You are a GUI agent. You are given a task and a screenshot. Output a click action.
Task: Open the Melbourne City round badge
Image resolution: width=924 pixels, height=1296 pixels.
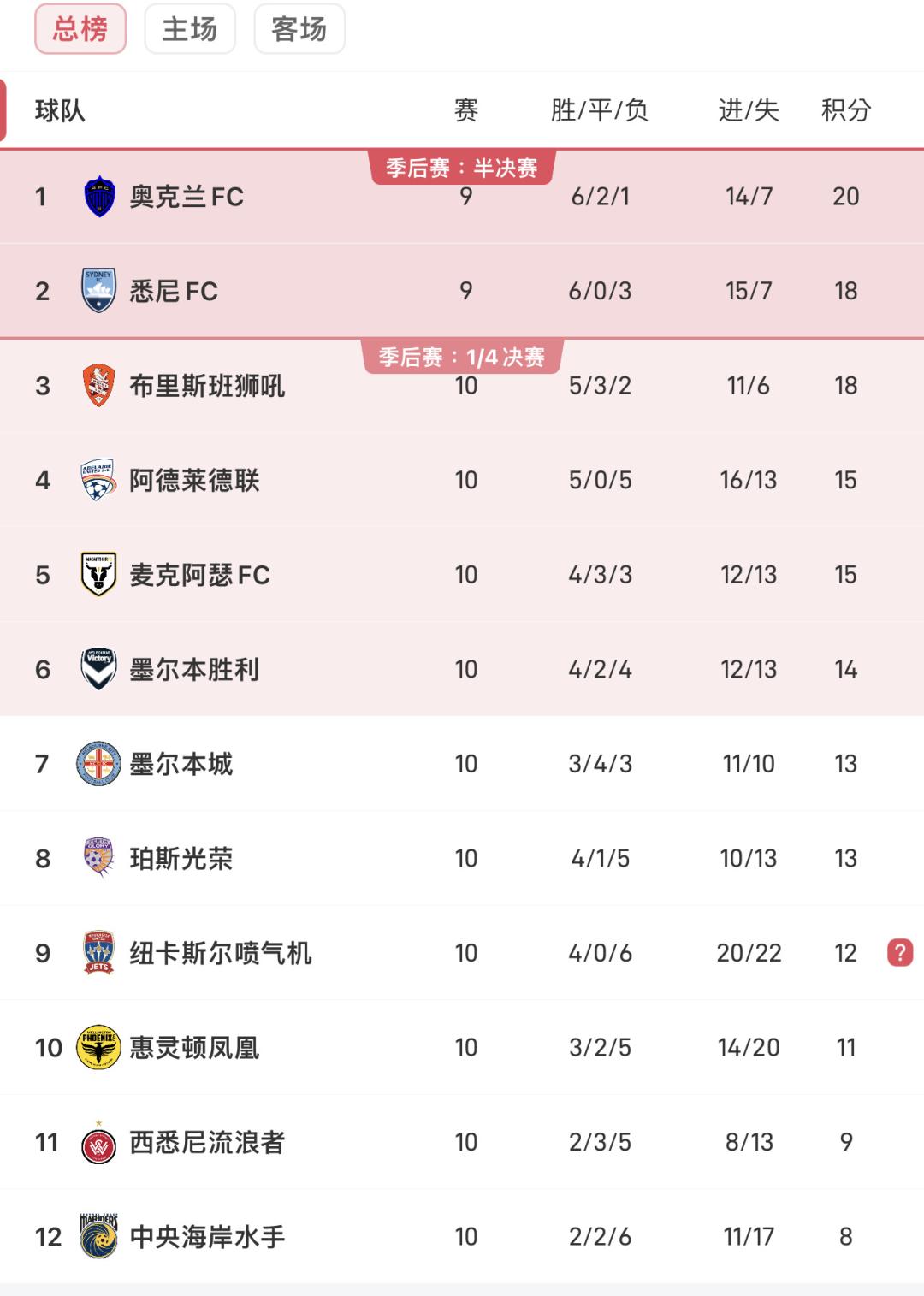point(99,764)
